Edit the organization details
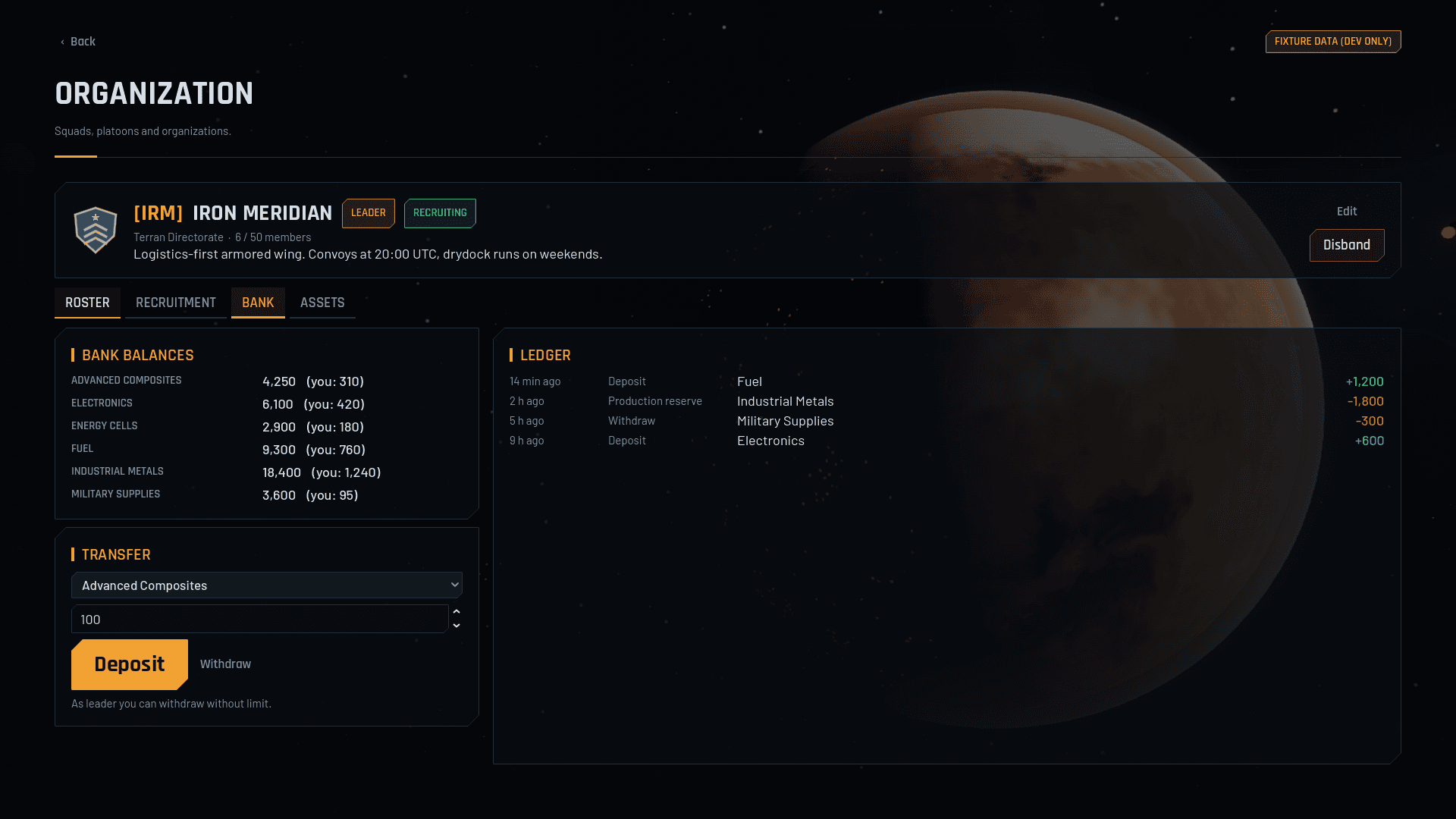This screenshot has height=819, width=1456. 1346,212
